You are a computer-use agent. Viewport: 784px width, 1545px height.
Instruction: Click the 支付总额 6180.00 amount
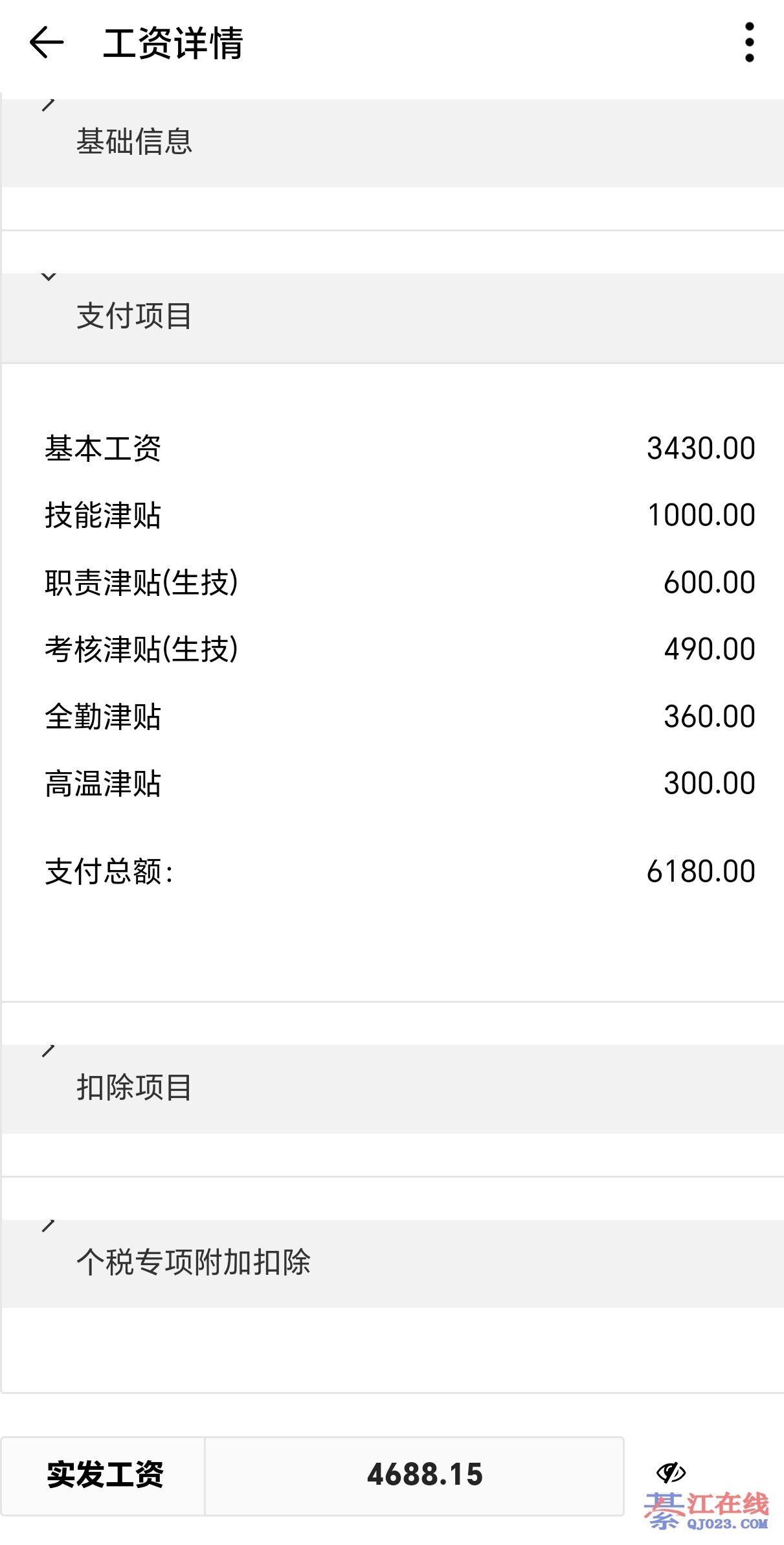point(700,871)
